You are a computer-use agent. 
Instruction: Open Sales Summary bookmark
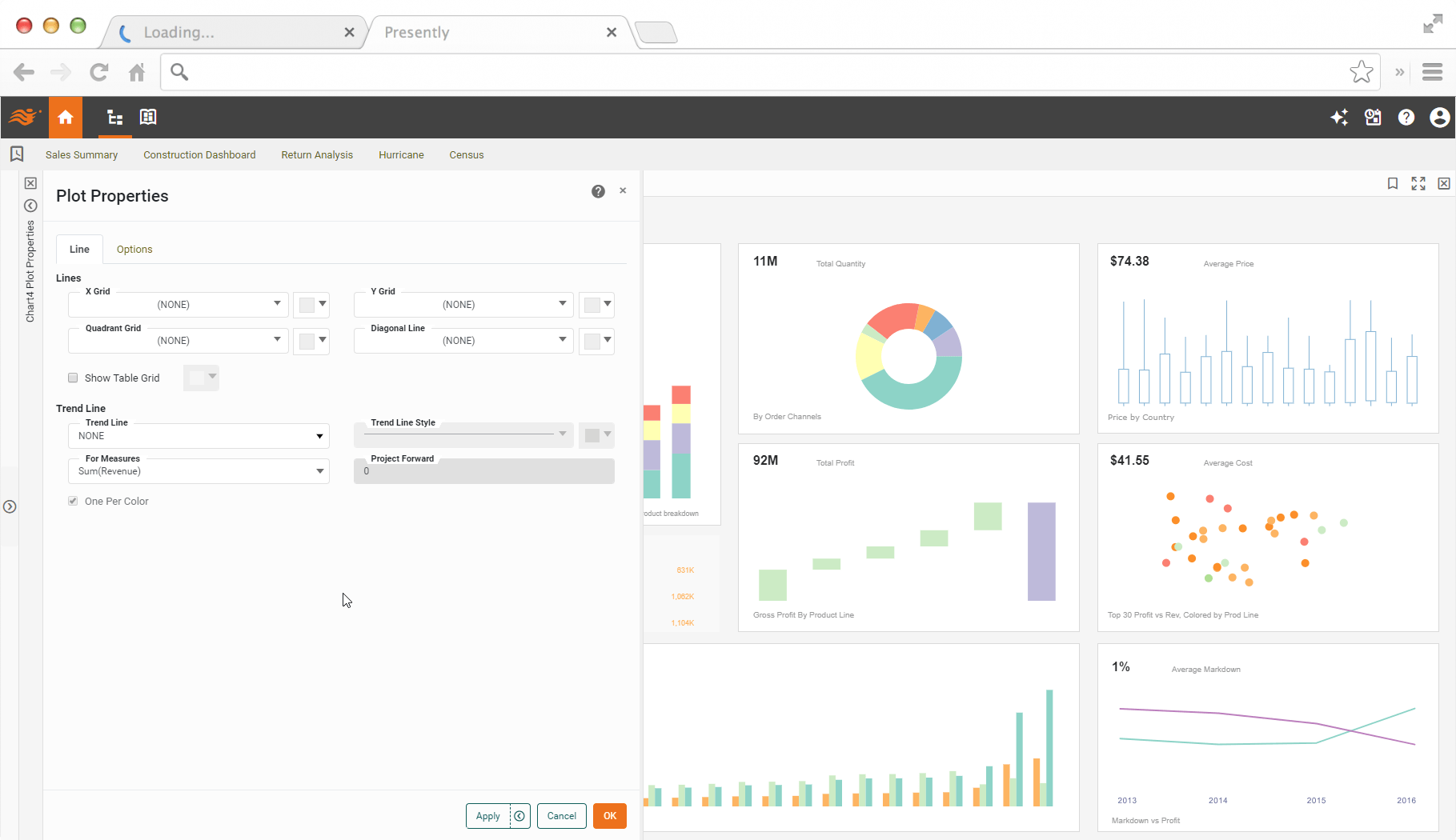82,154
